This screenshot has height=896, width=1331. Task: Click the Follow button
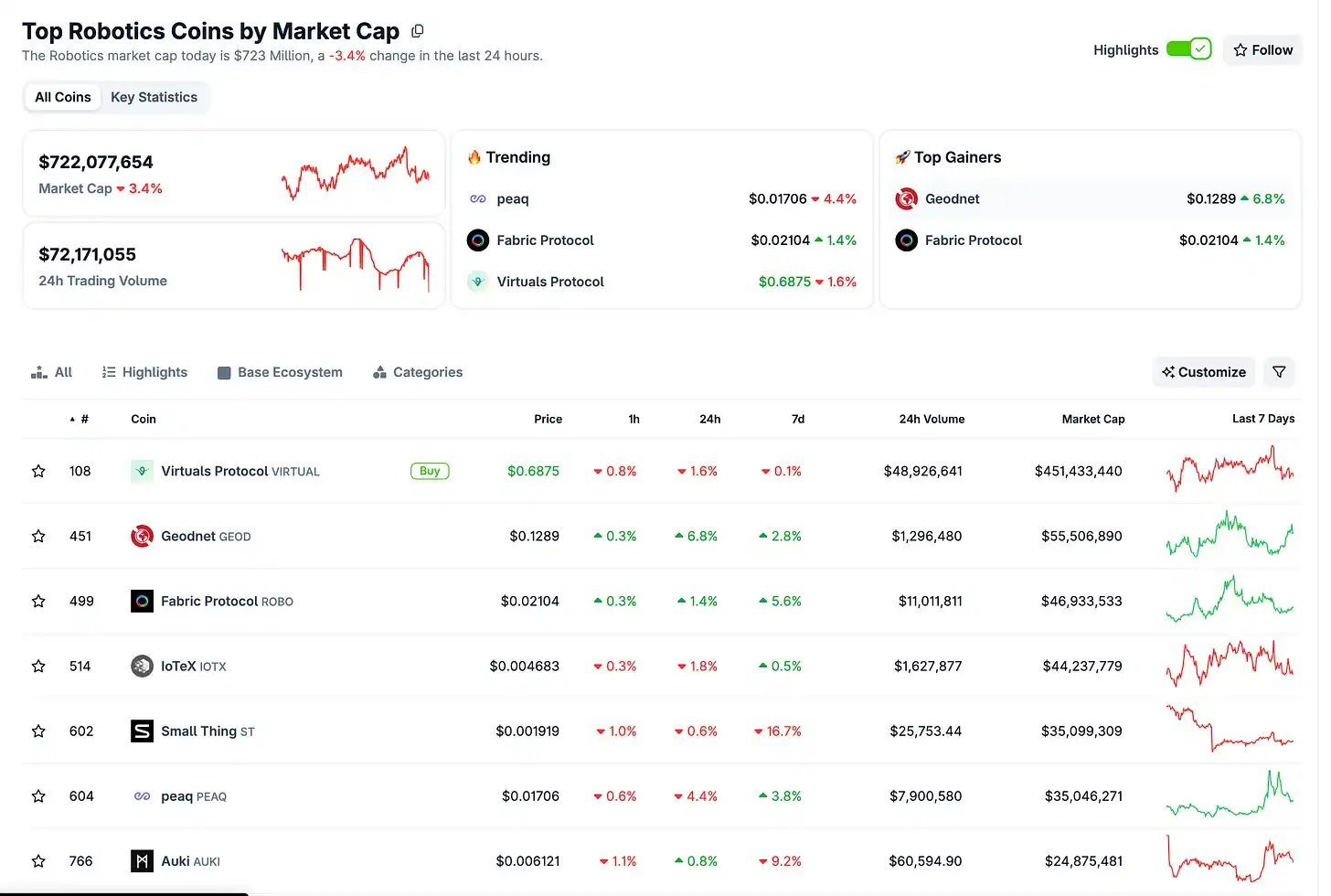1262,50
